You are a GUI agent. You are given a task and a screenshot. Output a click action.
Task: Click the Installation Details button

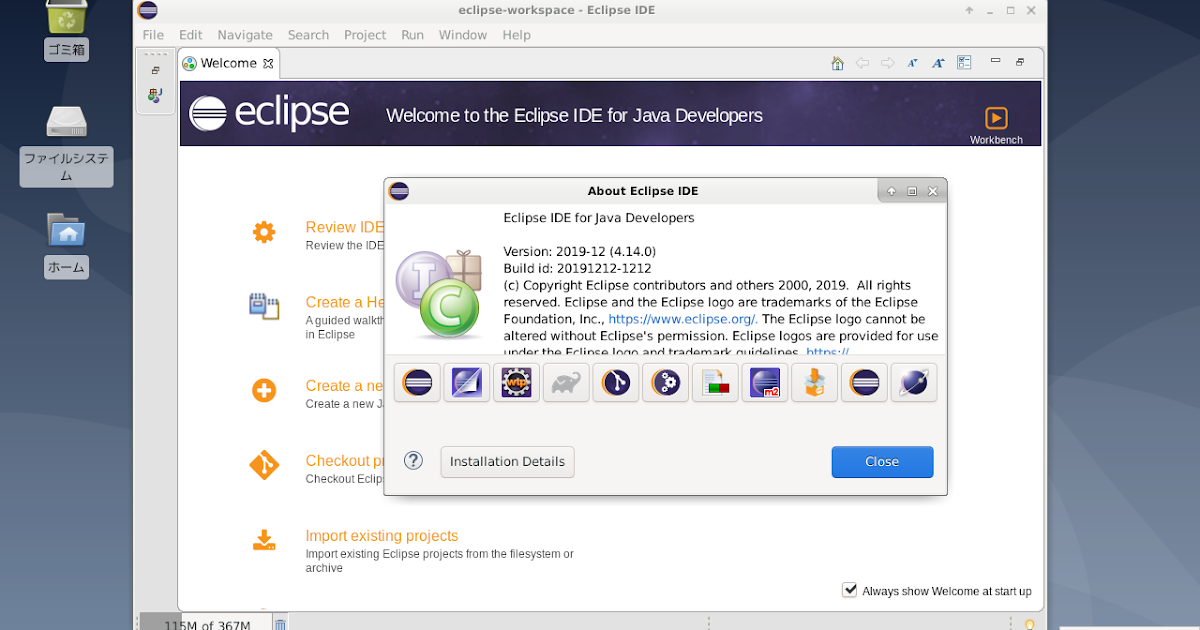(507, 461)
